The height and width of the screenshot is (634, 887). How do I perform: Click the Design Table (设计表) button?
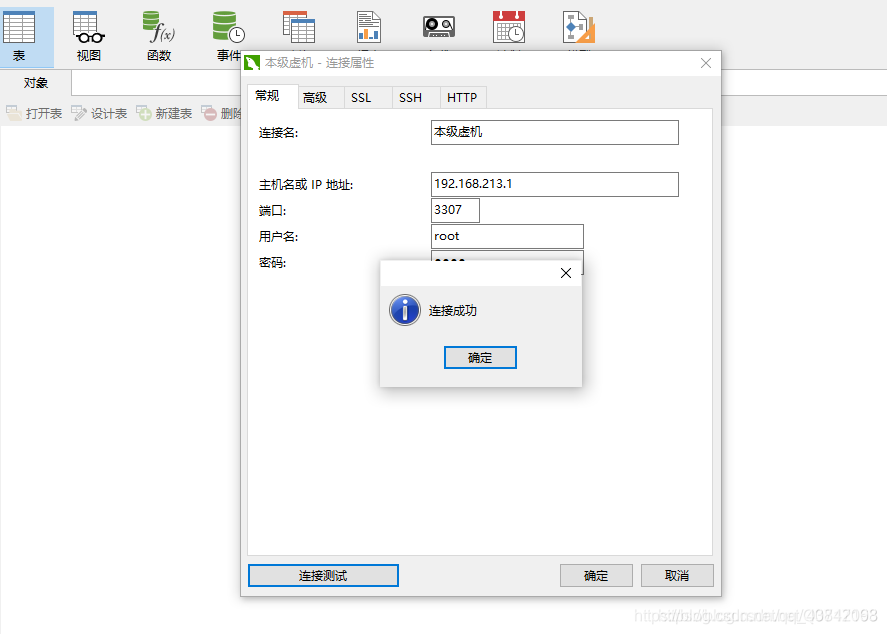(x=99, y=114)
